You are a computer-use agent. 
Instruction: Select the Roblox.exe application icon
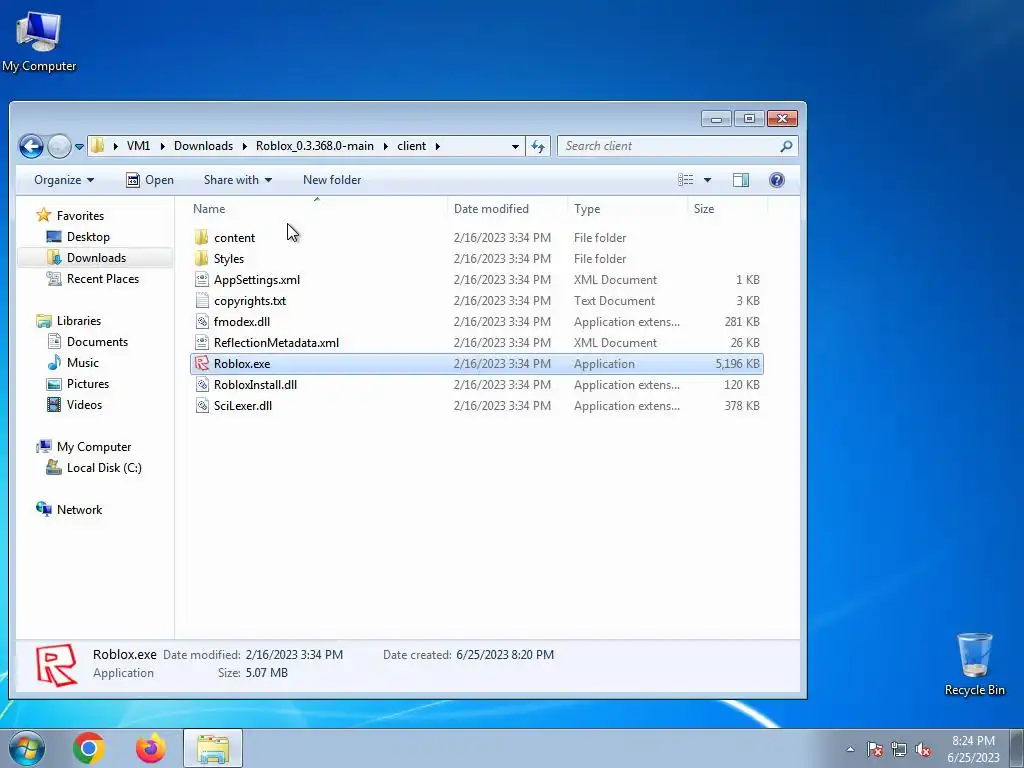[202, 364]
